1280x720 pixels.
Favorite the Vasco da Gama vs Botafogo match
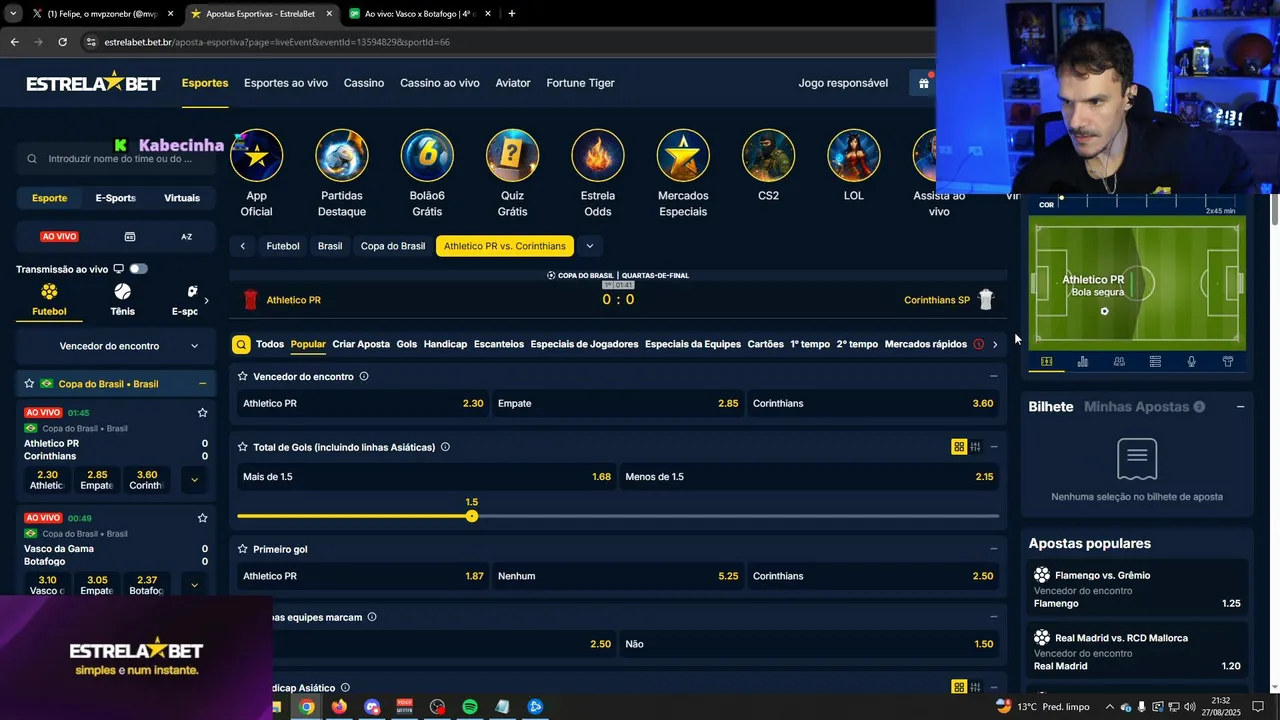[202, 518]
